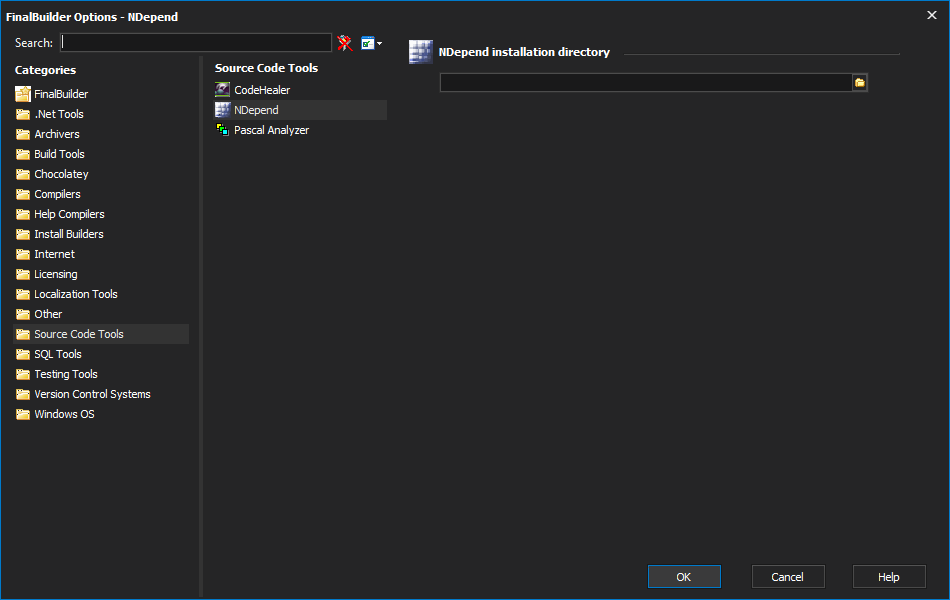Viewport: 950px width, 600px height.
Task: Click the Chocolatey folder icon
Action: pyautogui.click(x=23, y=174)
